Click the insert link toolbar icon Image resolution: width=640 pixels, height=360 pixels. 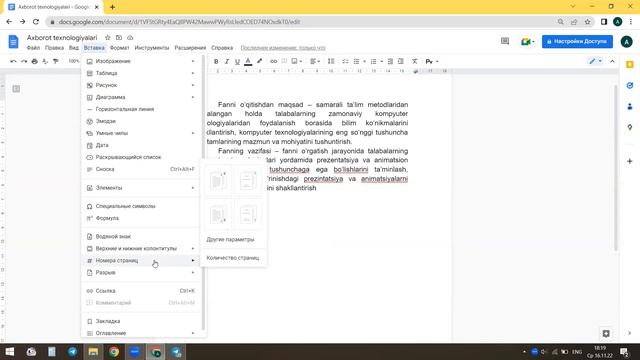pos(273,61)
